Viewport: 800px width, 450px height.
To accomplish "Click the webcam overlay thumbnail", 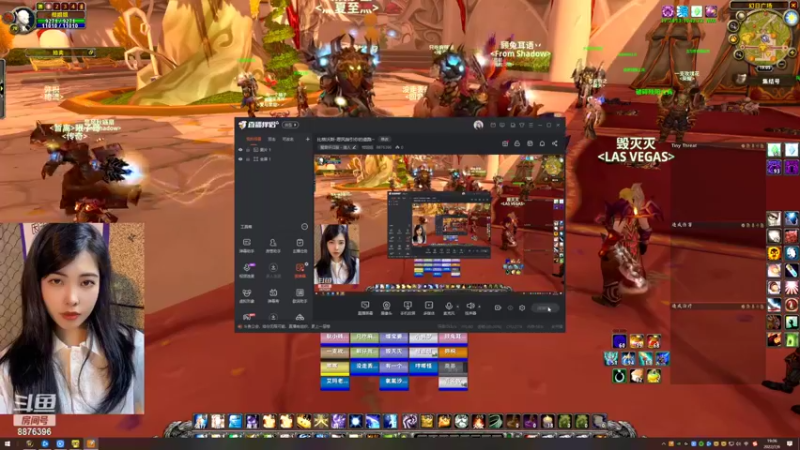I will click(72, 318).
